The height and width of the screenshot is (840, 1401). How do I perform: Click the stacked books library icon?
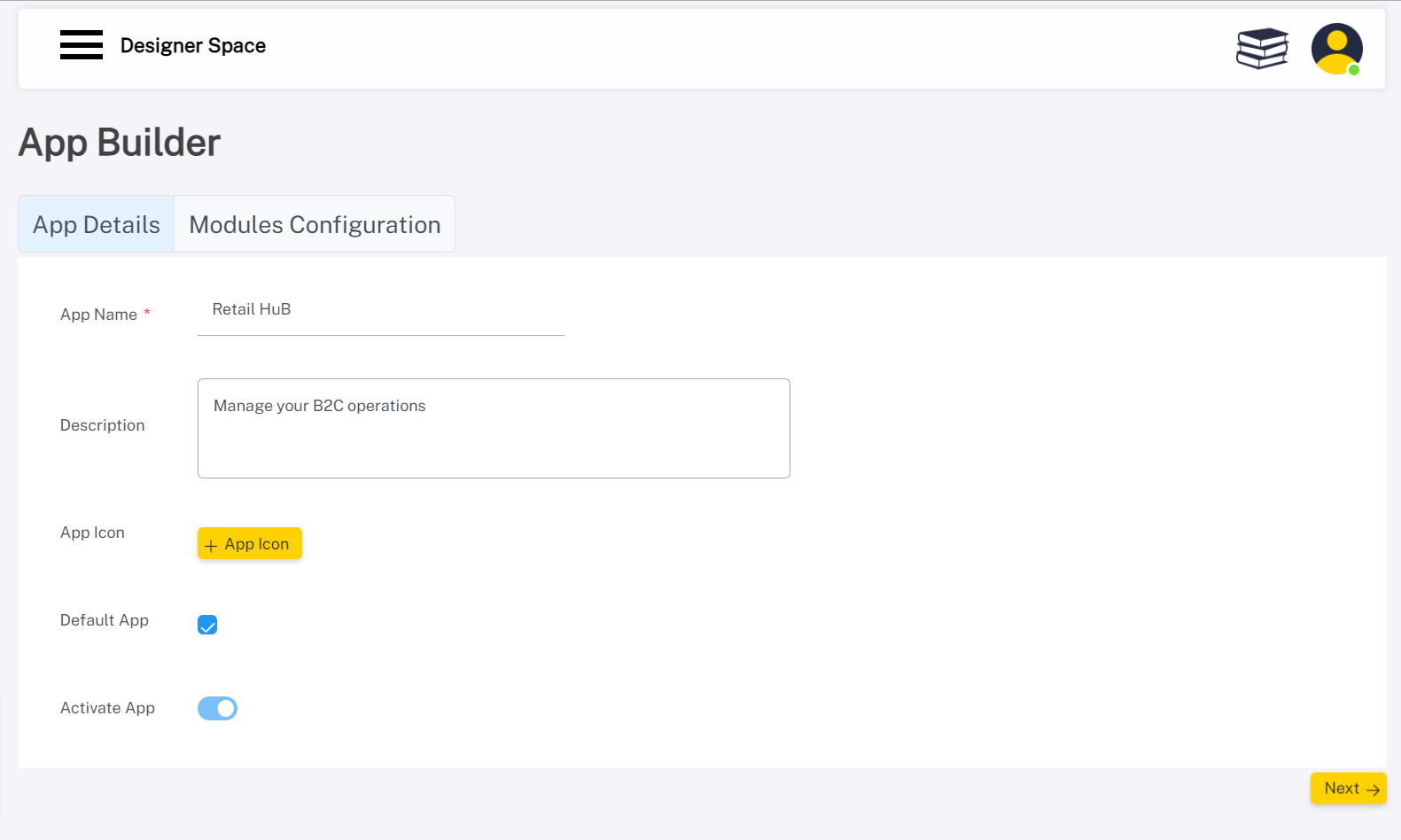(1262, 48)
